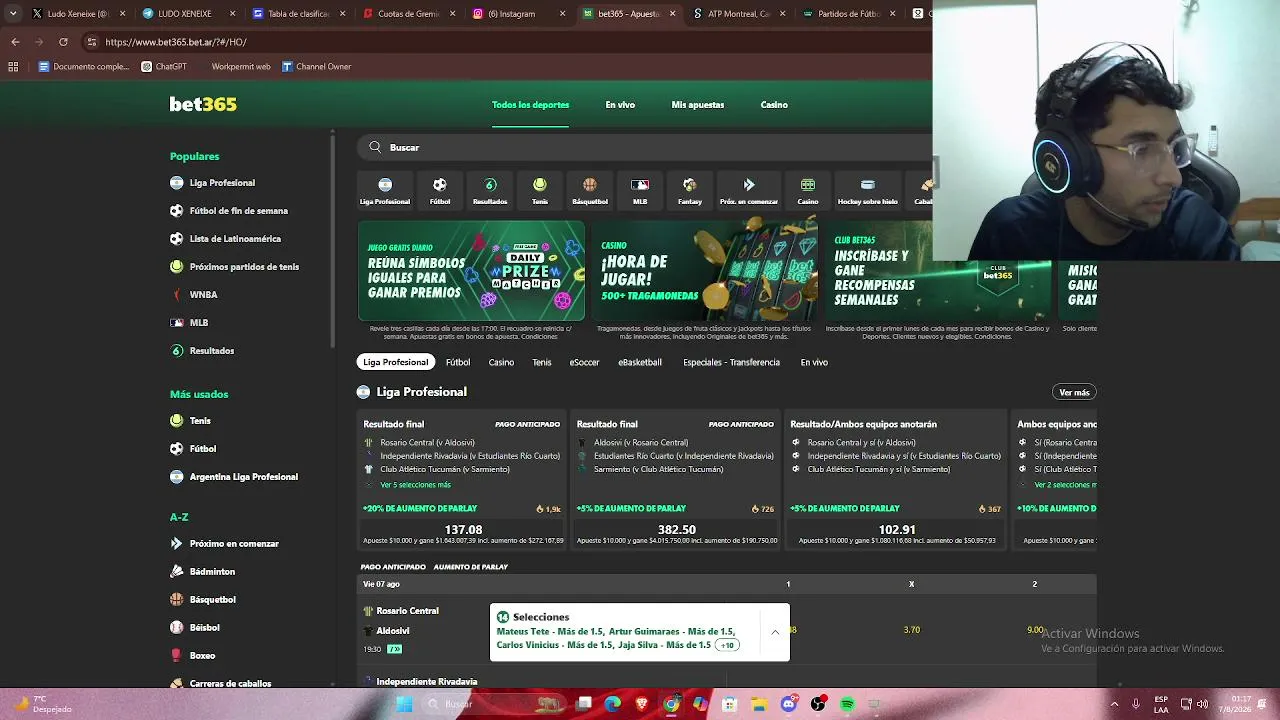Select the Especiales - Transferencia filter tab

731,362
